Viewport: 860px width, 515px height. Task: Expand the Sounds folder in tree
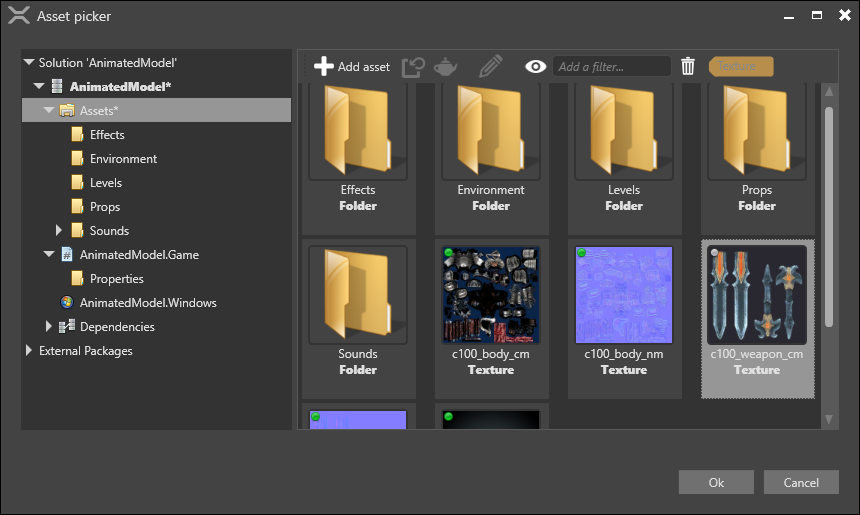coord(59,231)
